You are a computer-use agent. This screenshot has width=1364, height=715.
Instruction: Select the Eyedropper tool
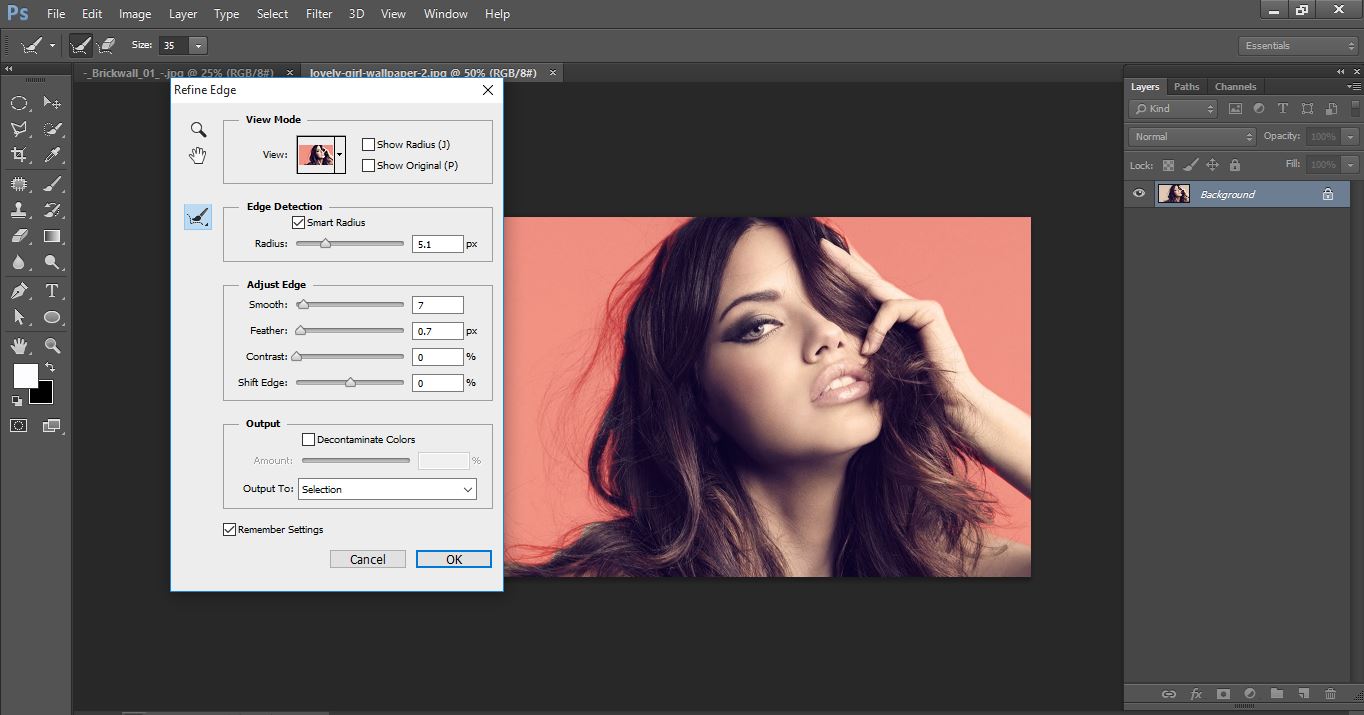pyautogui.click(x=52, y=155)
